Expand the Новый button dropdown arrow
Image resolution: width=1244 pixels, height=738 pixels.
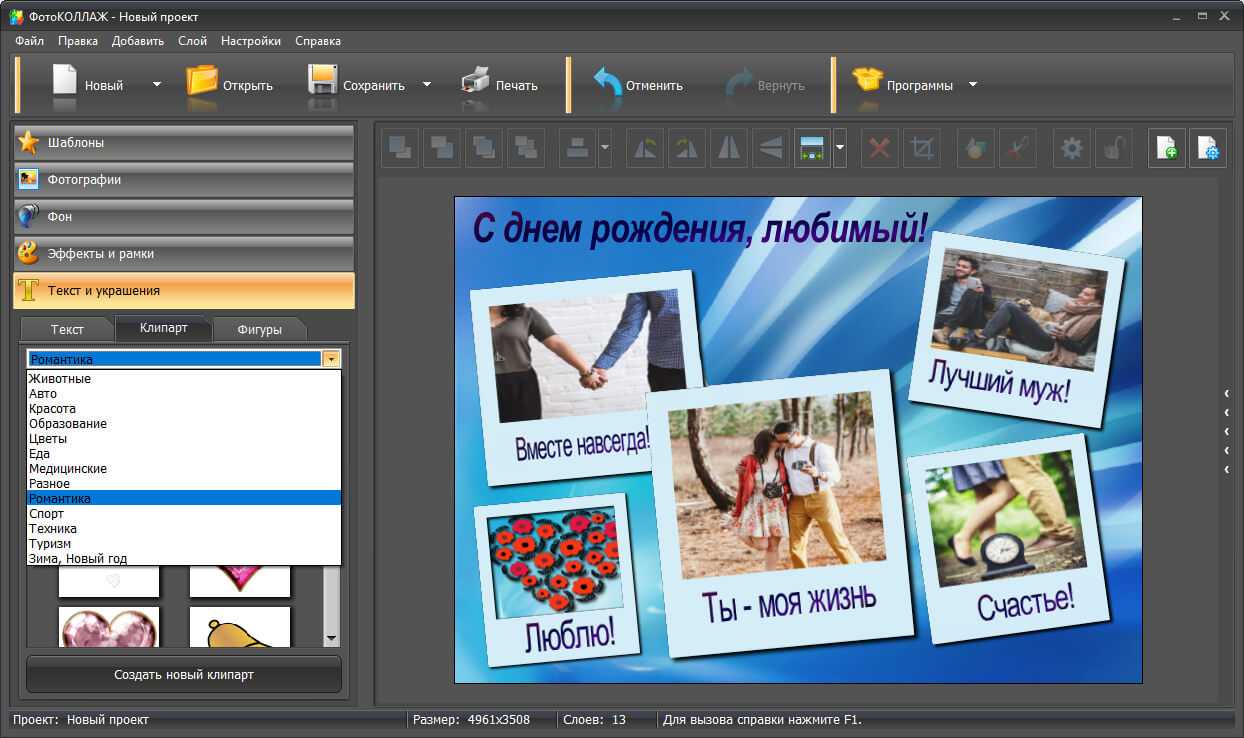click(x=157, y=85)
